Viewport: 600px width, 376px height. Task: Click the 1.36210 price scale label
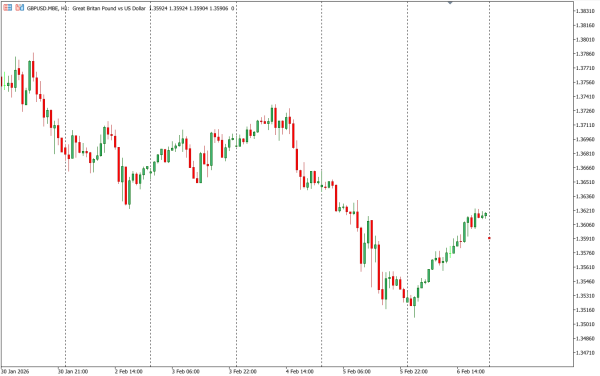(x=585, y=210)
